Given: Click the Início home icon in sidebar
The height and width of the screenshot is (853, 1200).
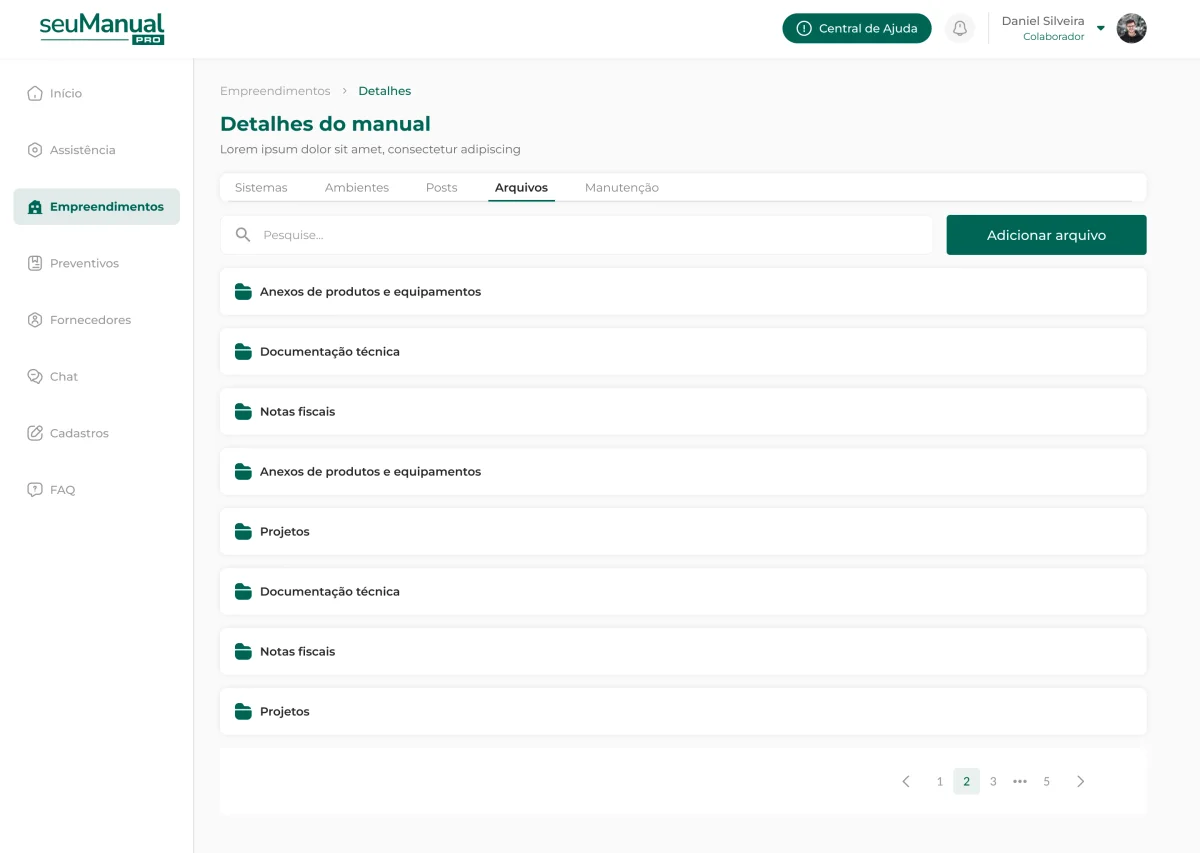Looking at the screenshot, I should [x=35, y=93].
